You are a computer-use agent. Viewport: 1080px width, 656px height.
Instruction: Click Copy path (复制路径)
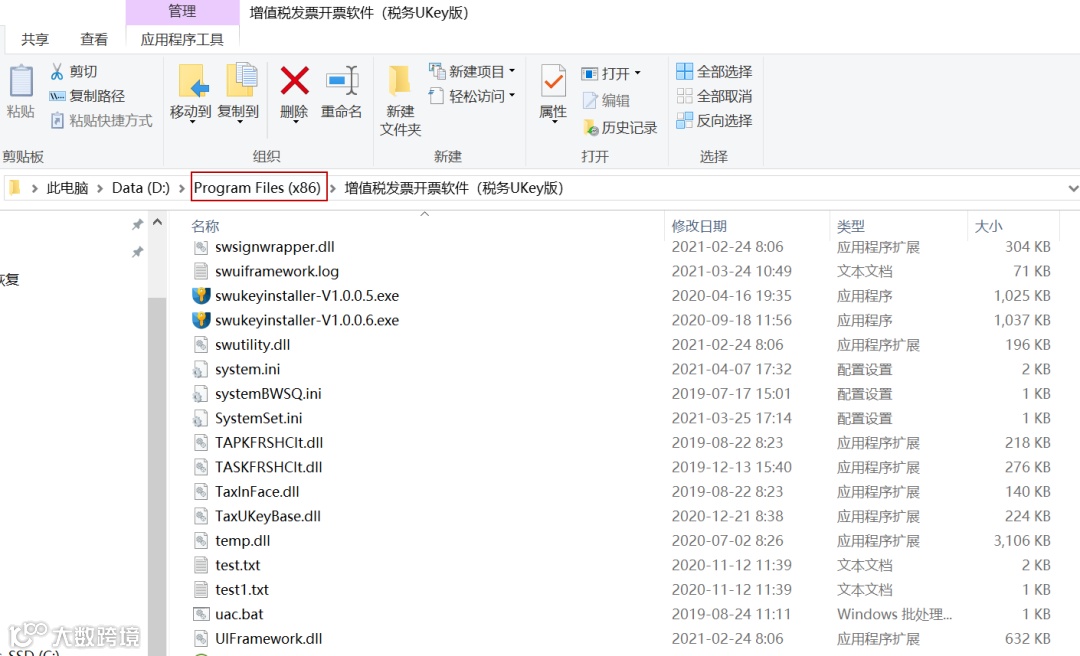click(87, 96)
